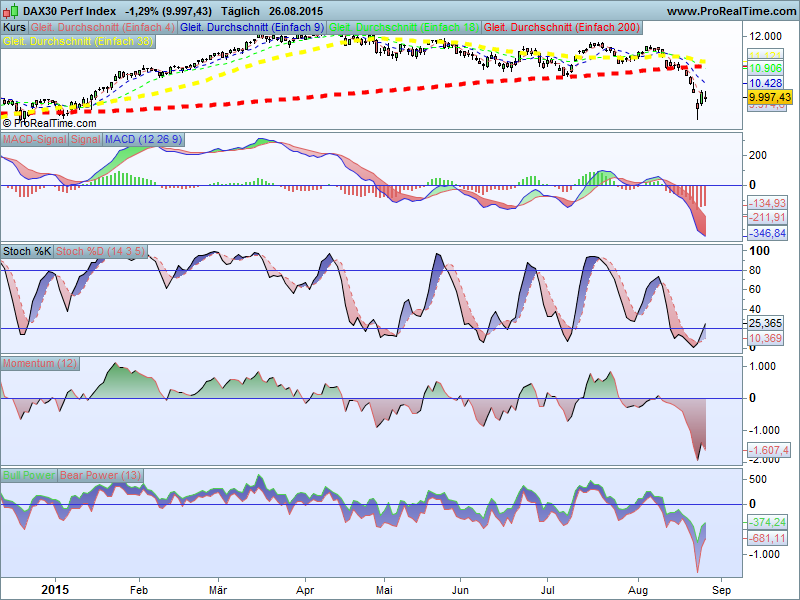Click the Bull Power label
This screenshot has width=800, height=600.
(x=29, y=475)
